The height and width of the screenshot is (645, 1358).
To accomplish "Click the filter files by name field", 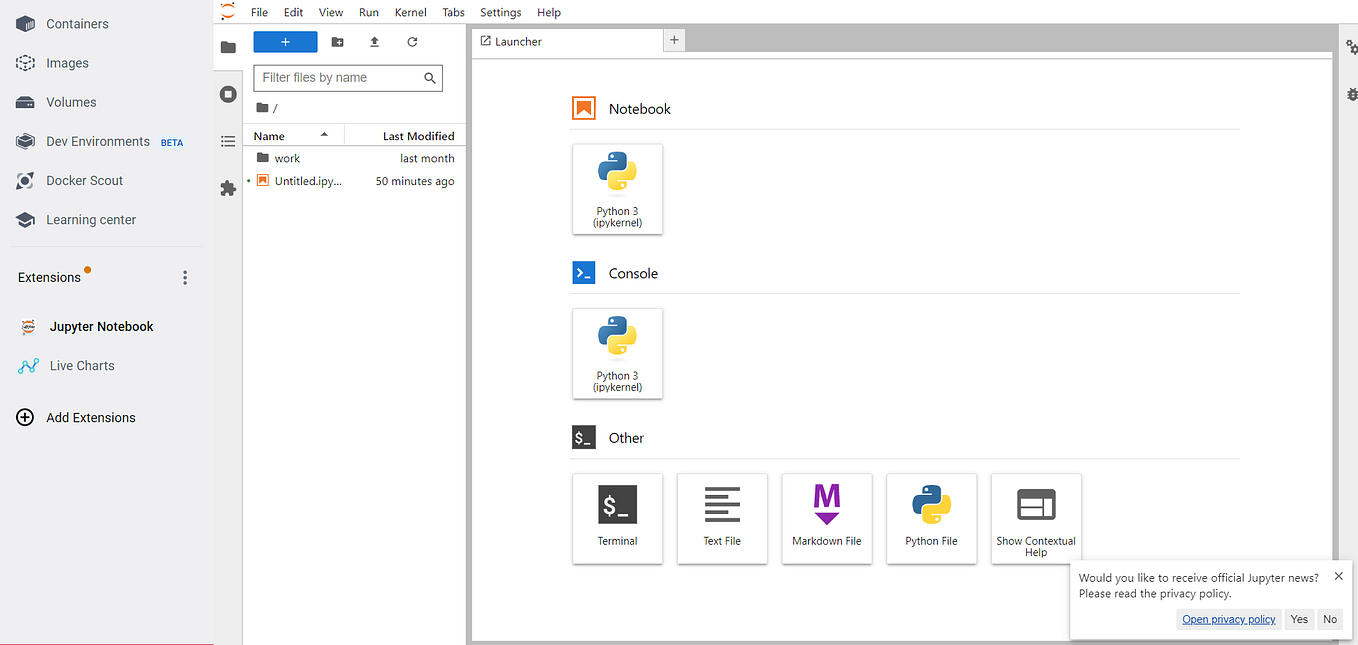I will click(x=340, y=77).
